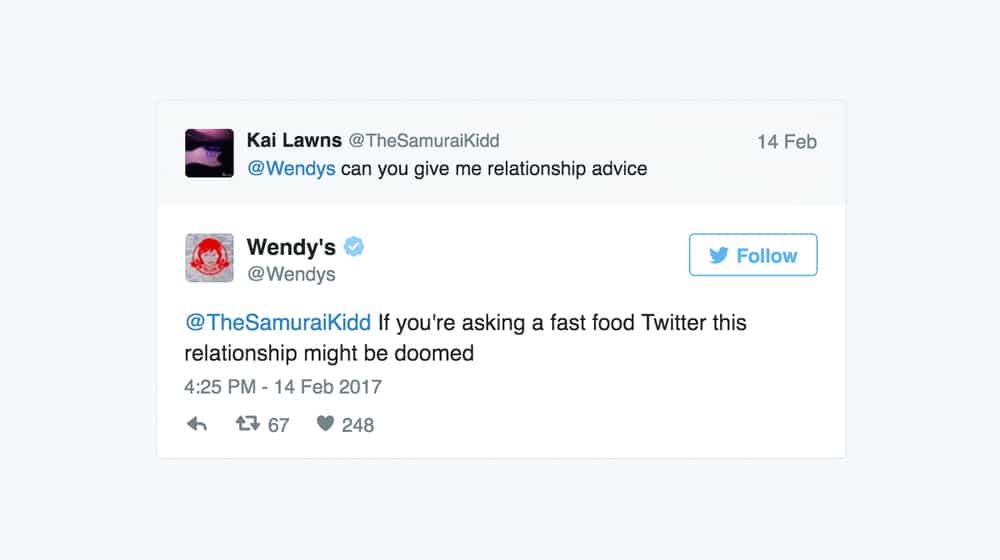View the 248 likes count
Screen dimensions: 1000x560
pos(358,425)
